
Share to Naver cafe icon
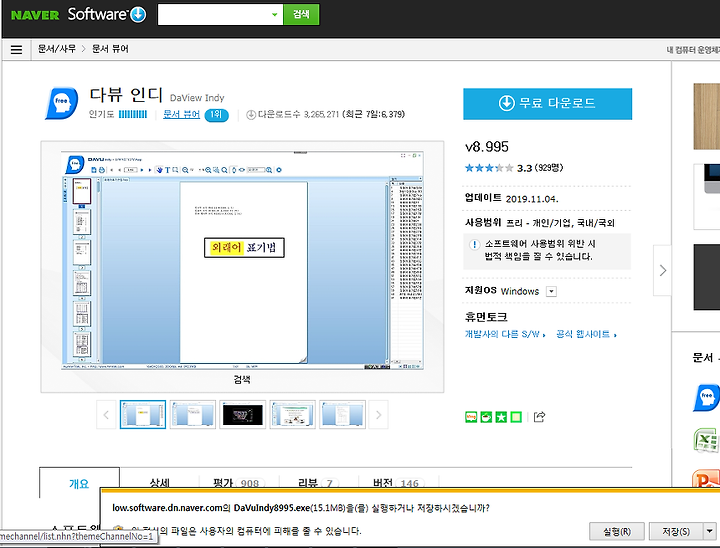coord(486,417)
